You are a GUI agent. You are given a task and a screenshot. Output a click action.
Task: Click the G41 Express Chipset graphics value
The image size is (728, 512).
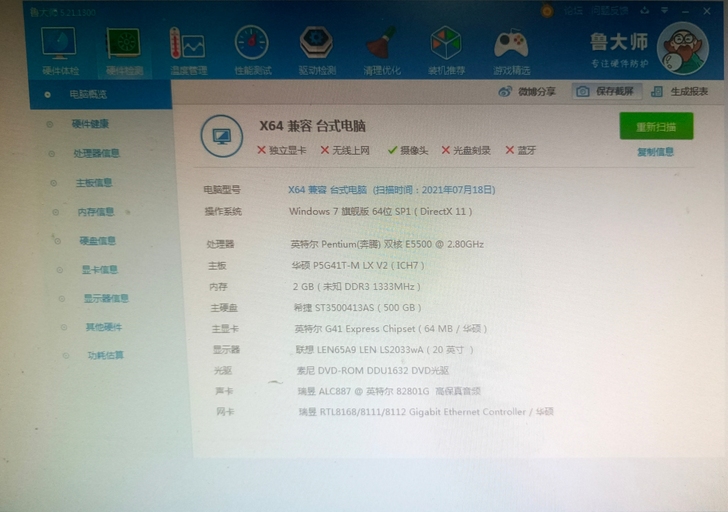click(x=390, y=329)
